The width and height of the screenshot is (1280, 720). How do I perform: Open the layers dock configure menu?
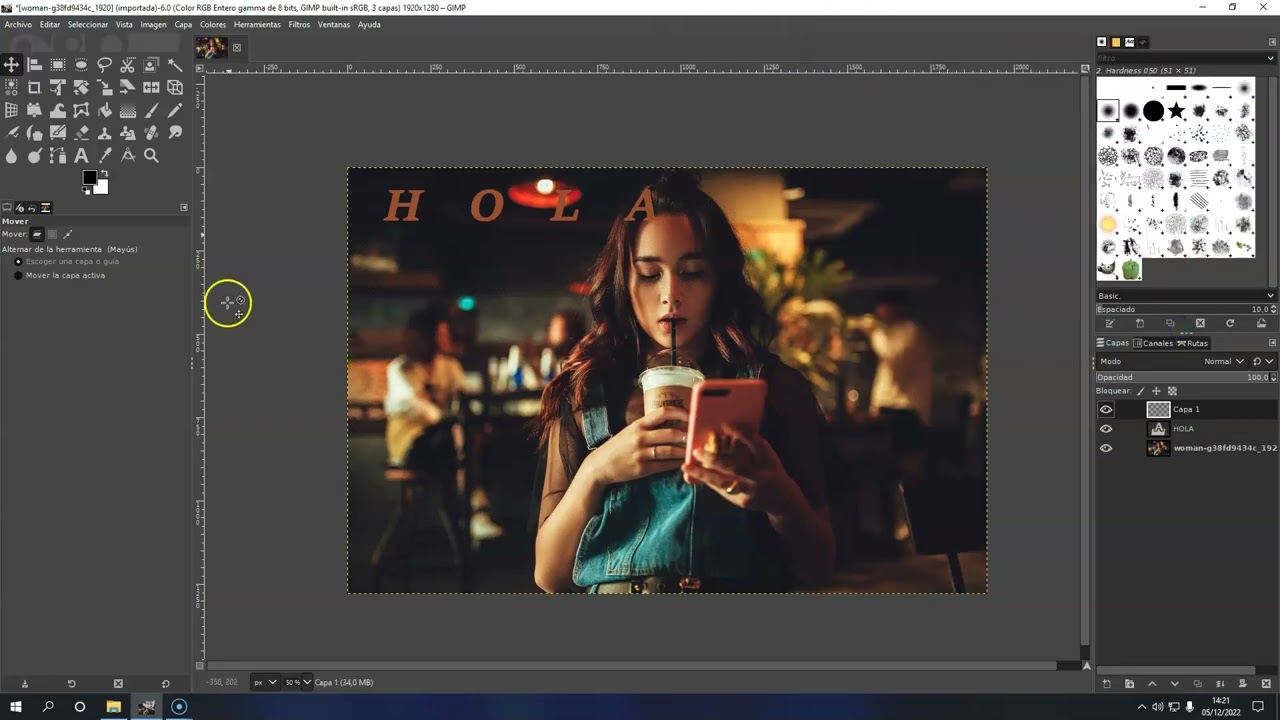(1272, 343)
